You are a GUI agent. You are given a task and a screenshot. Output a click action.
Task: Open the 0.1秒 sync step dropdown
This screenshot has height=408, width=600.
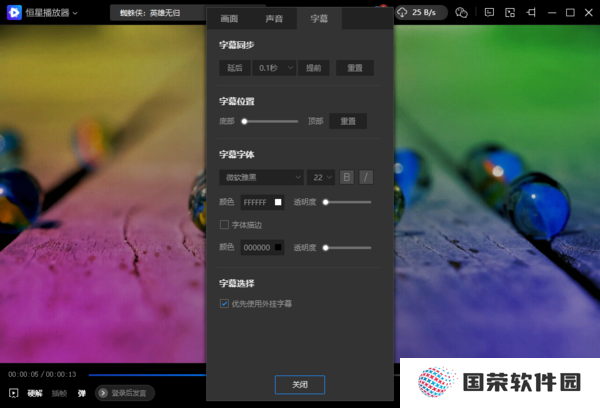point(274,68)
